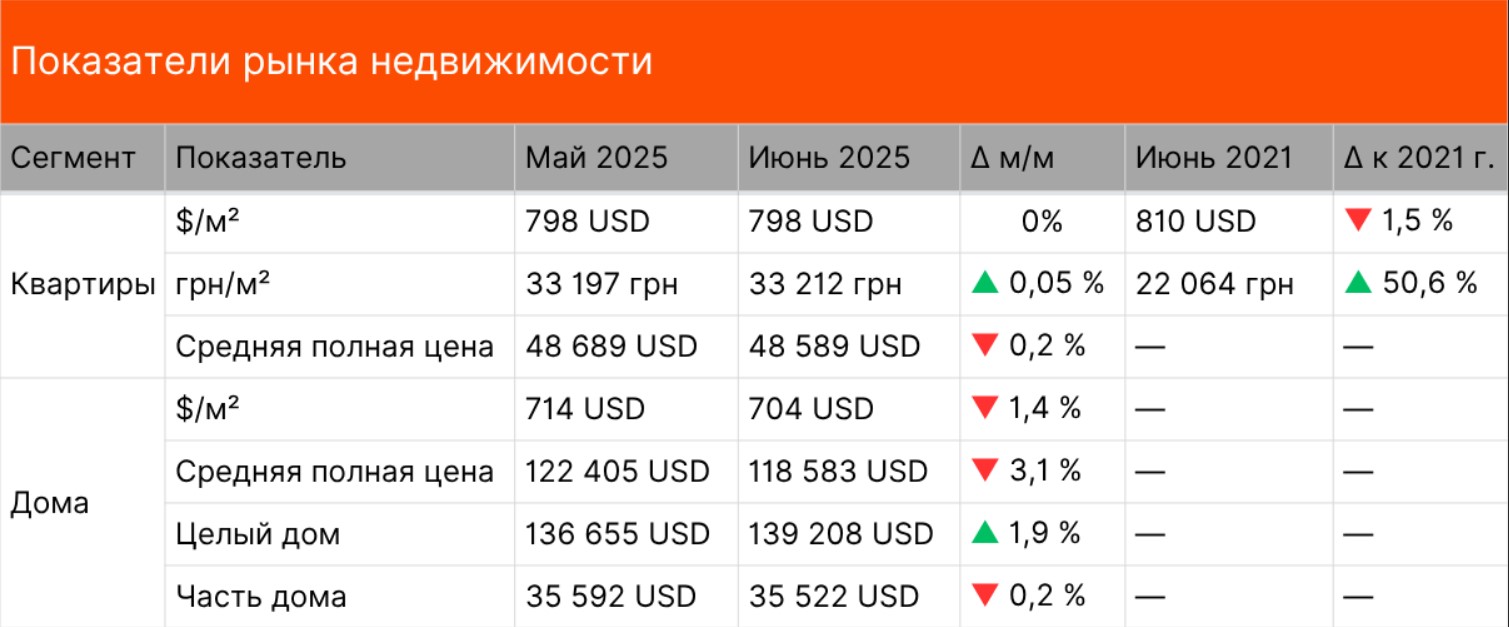This screenshot has height=627, width=1509.
Task: Click the red down triangle beside 3,1 %
Action: pos(985,471)
